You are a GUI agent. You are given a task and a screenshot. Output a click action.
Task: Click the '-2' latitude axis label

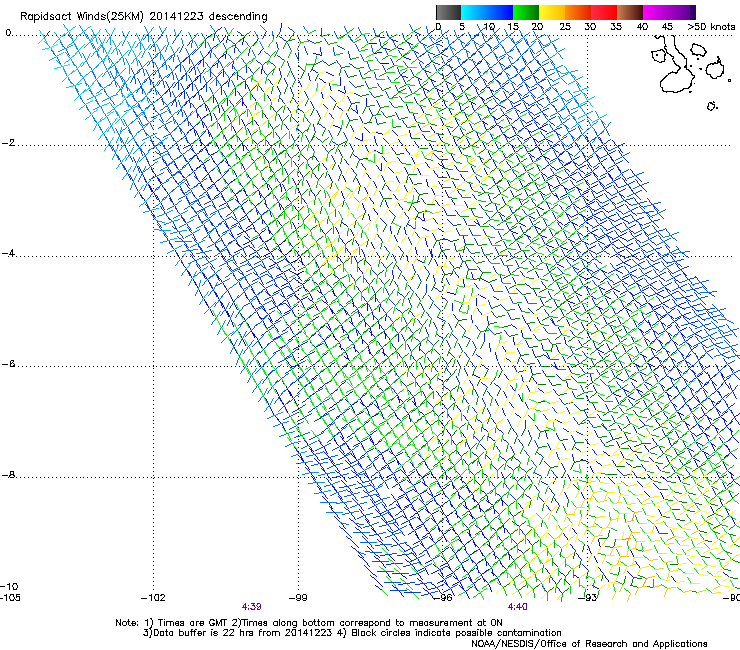point(8,143)
